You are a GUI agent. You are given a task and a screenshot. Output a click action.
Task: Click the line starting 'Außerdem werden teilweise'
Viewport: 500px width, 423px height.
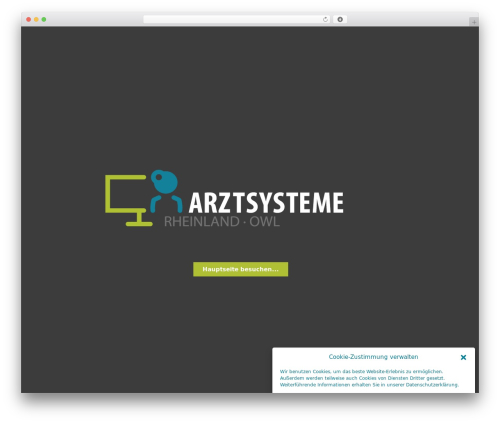362,378
